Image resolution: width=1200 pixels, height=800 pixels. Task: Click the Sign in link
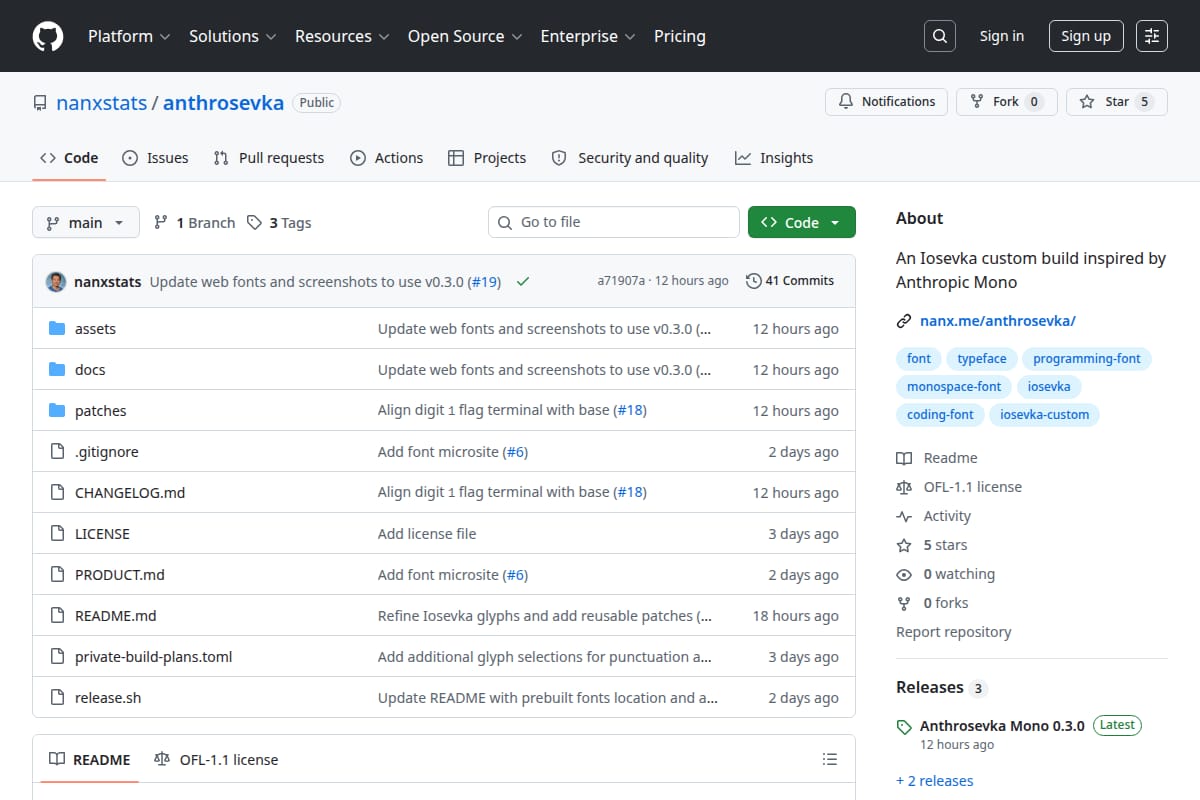(1002, 36)
